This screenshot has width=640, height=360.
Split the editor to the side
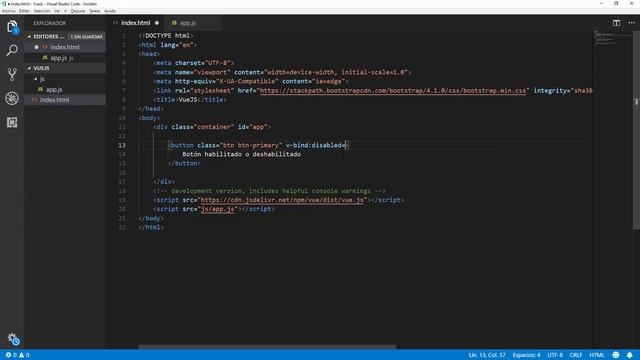(x=616, y=23)
